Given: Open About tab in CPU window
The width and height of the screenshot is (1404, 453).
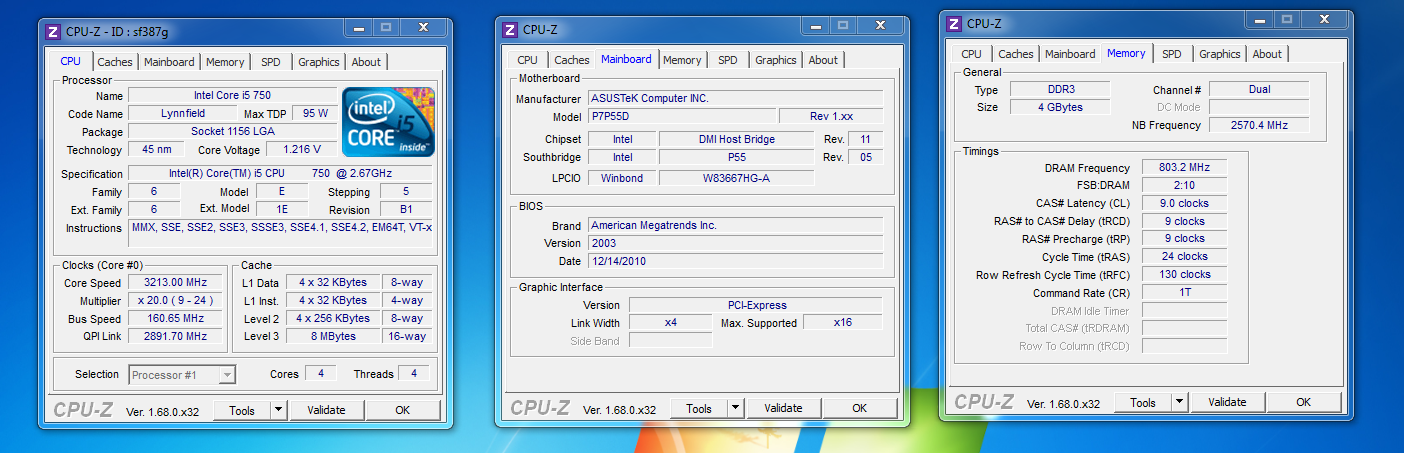Looking at the screenshot, I should tap(366, 62).
